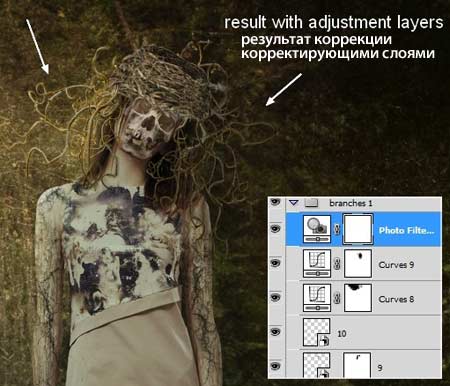Viewport: 450px width, 386px height.
Task: Select the Curves 9 layer name
Action: click(x=396, y=265)
